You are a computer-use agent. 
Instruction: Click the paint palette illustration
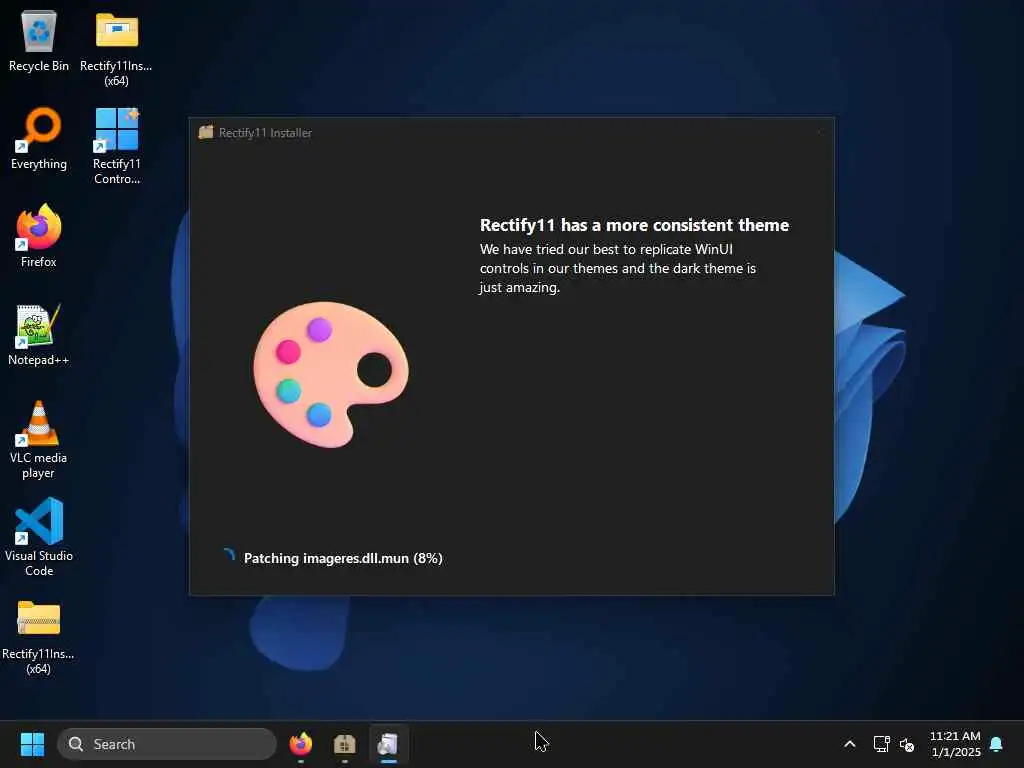(330, 375)
